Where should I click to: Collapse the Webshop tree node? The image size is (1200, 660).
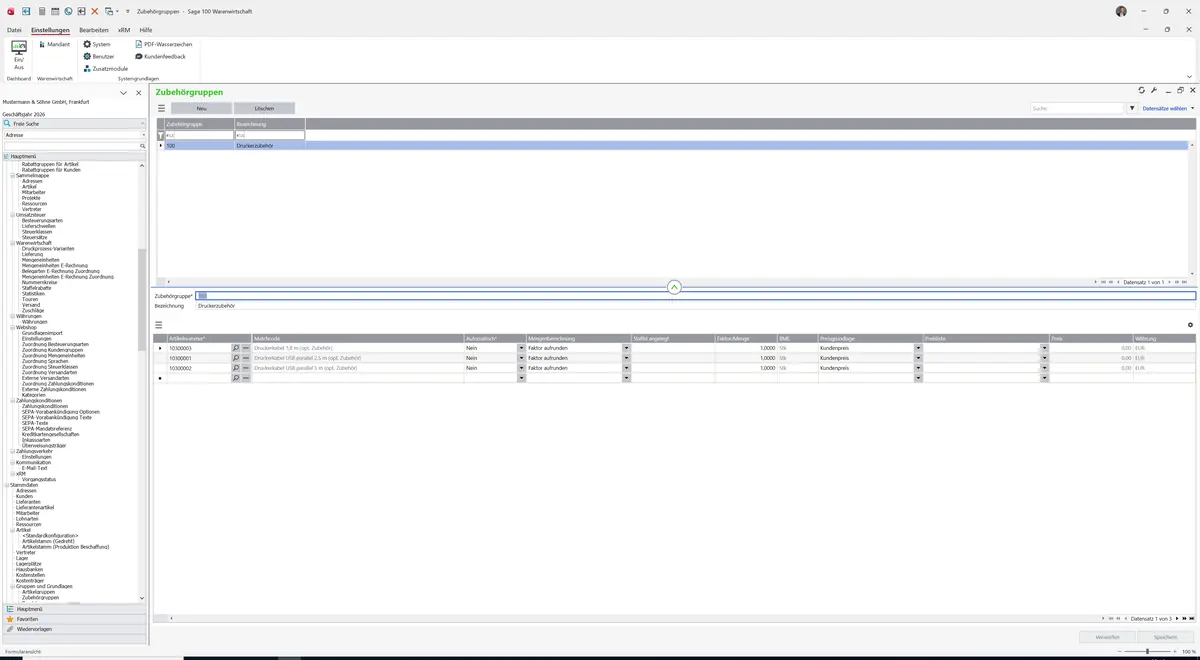click(x=12, y=327)
